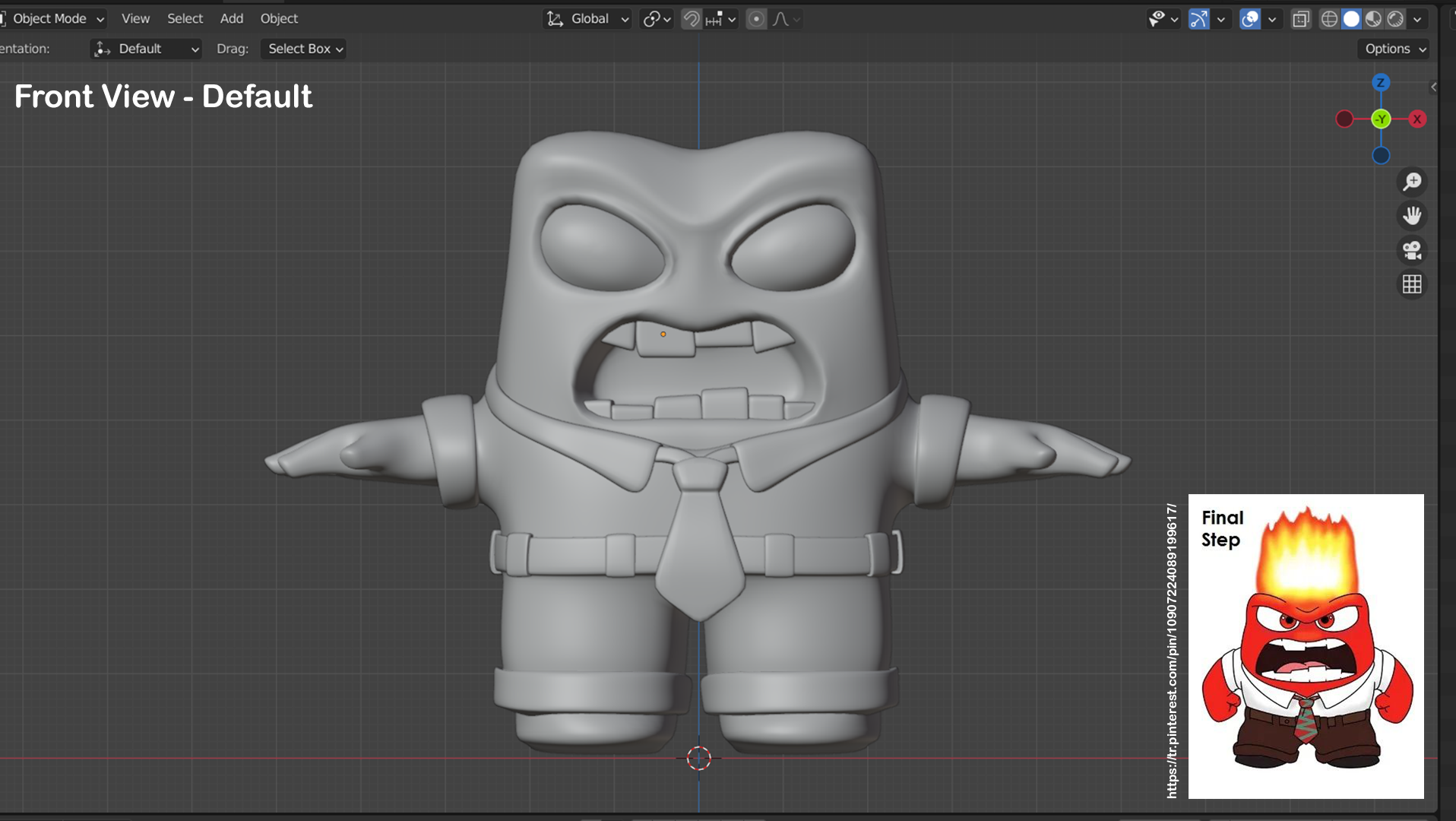Open the Default orientation dropdown
The height and width of the screenshot is (821, 1456).
pos(146,49)
